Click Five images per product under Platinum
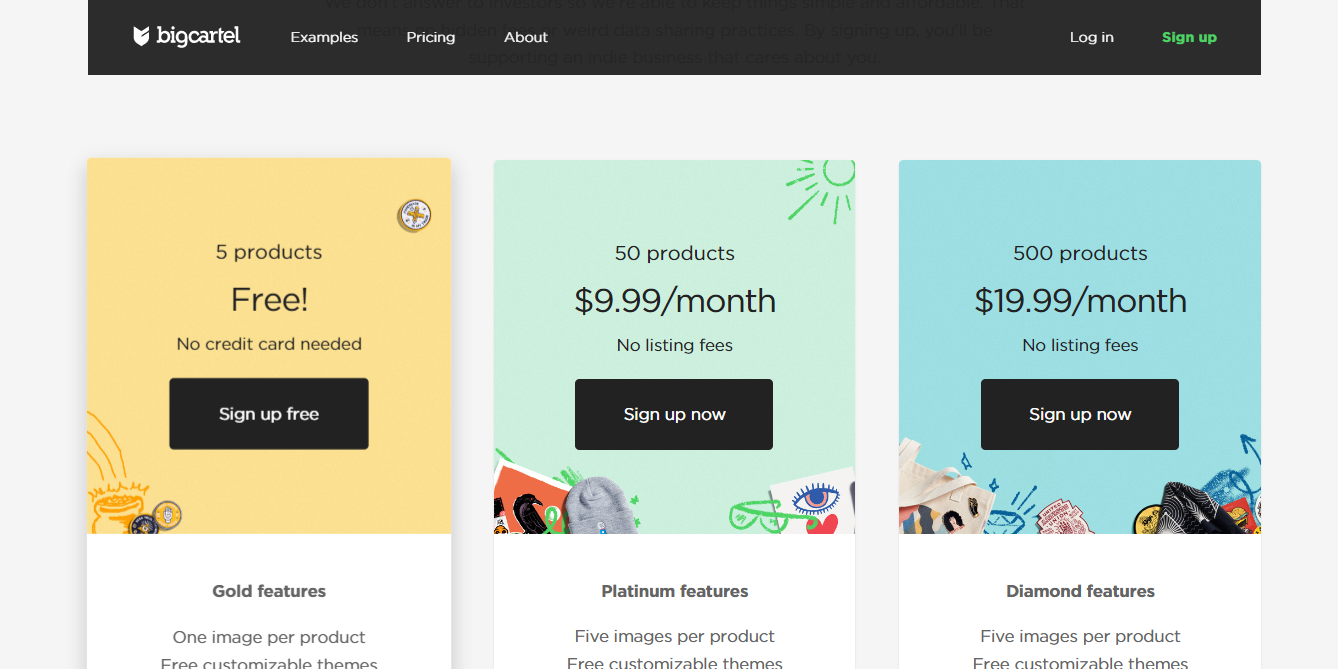The height and width of the screenshot is (669, 1338). pyautogui.click(x=675, y=636)
